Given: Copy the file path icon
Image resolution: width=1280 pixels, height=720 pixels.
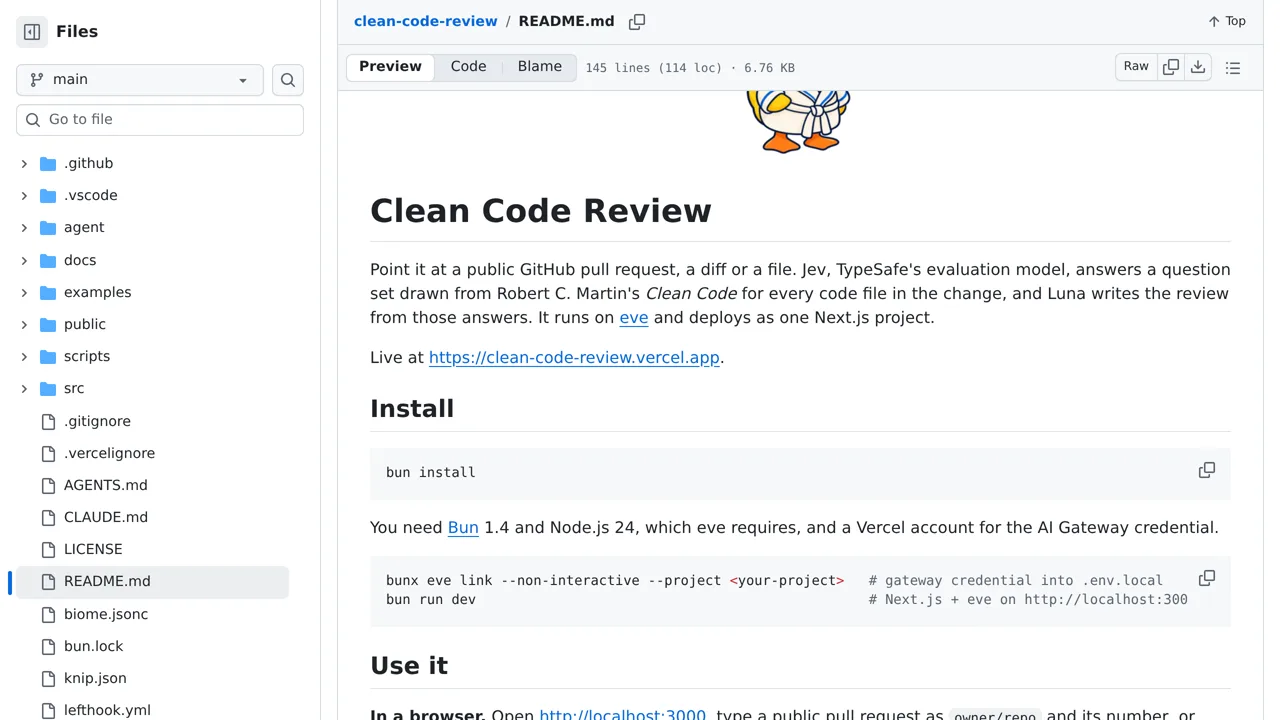Looking at the screenshot, I should coord(637,21).
